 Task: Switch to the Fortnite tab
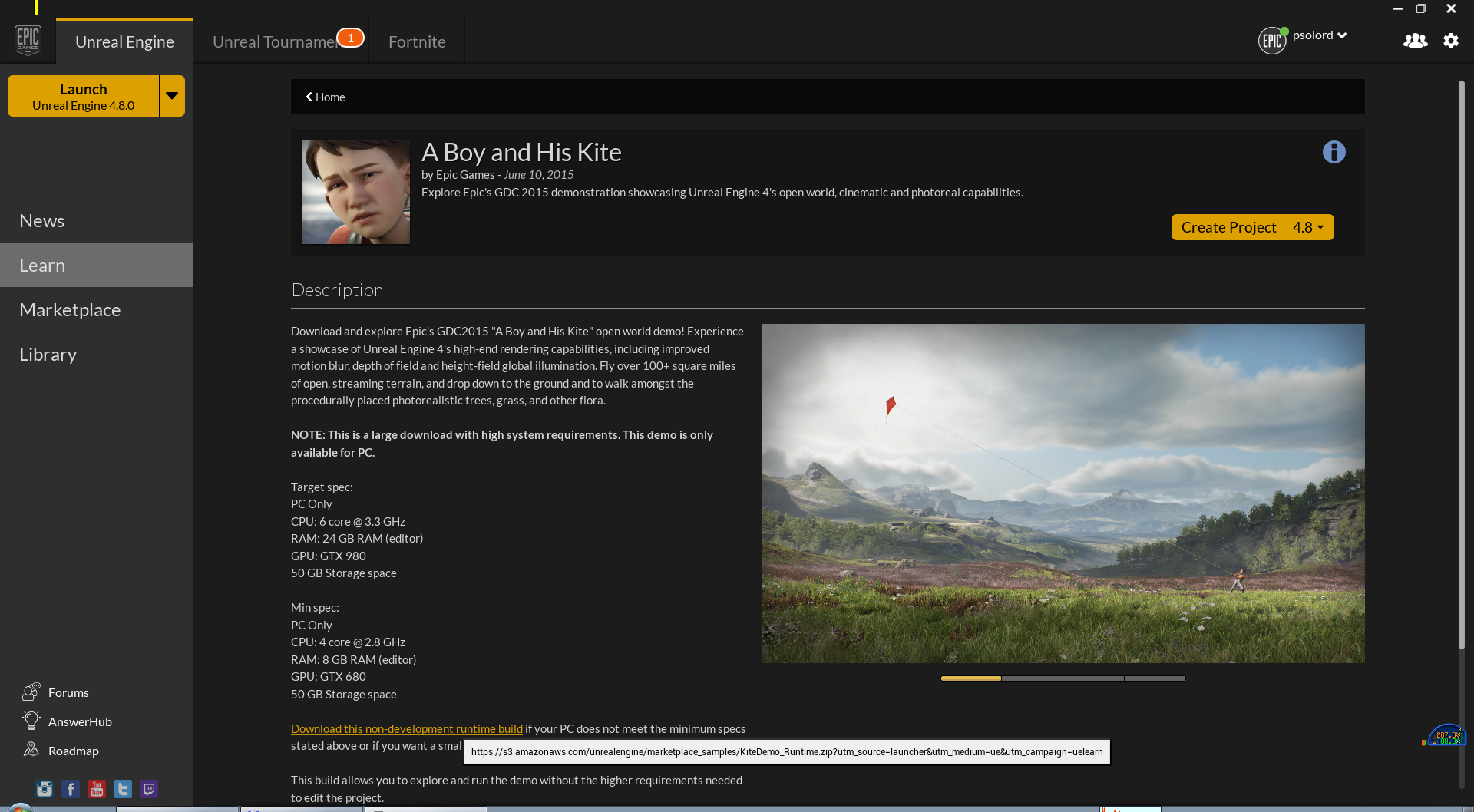click(x=417, y=41)
